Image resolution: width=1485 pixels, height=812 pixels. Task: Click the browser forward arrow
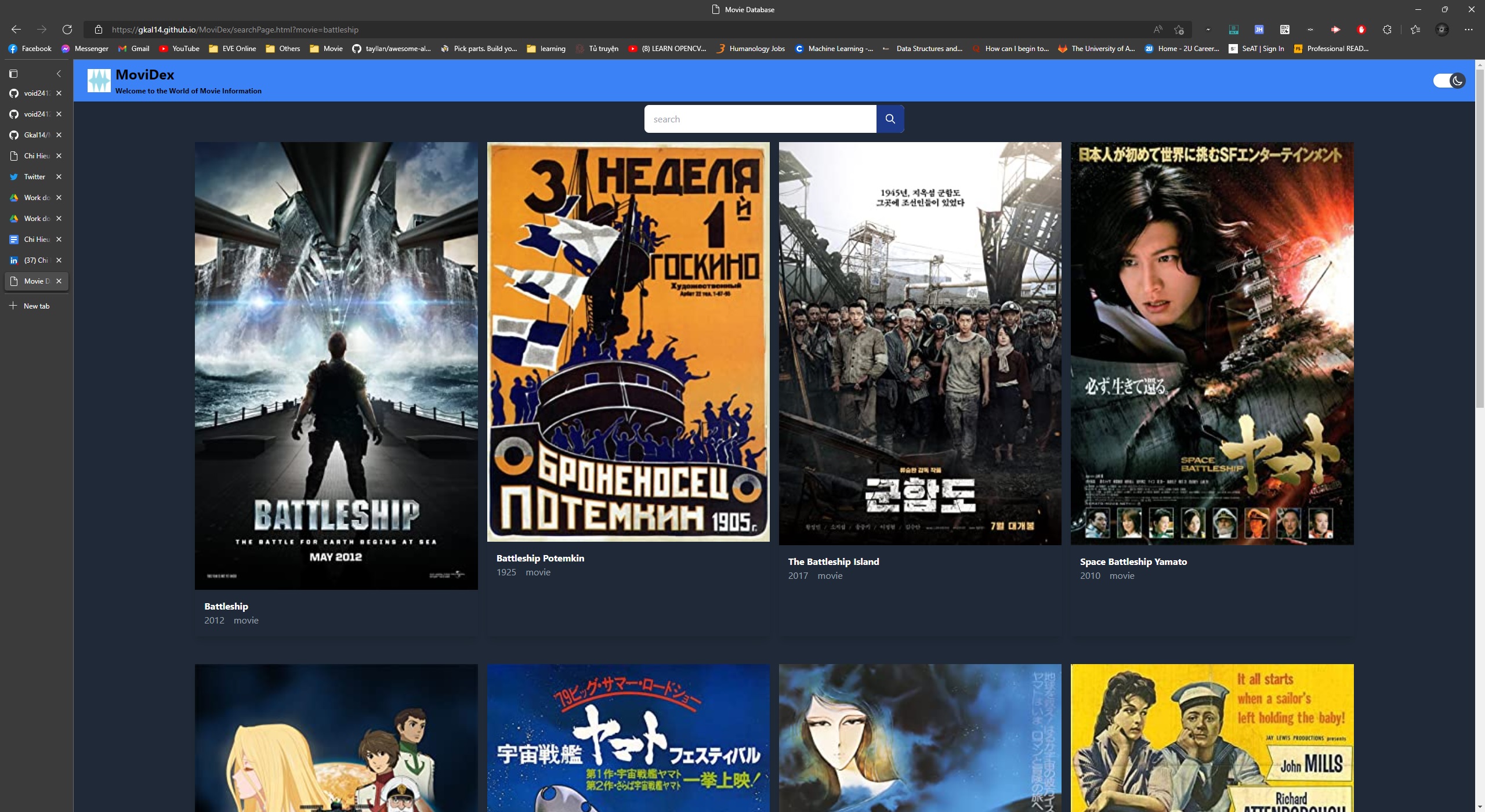(42, 30)
